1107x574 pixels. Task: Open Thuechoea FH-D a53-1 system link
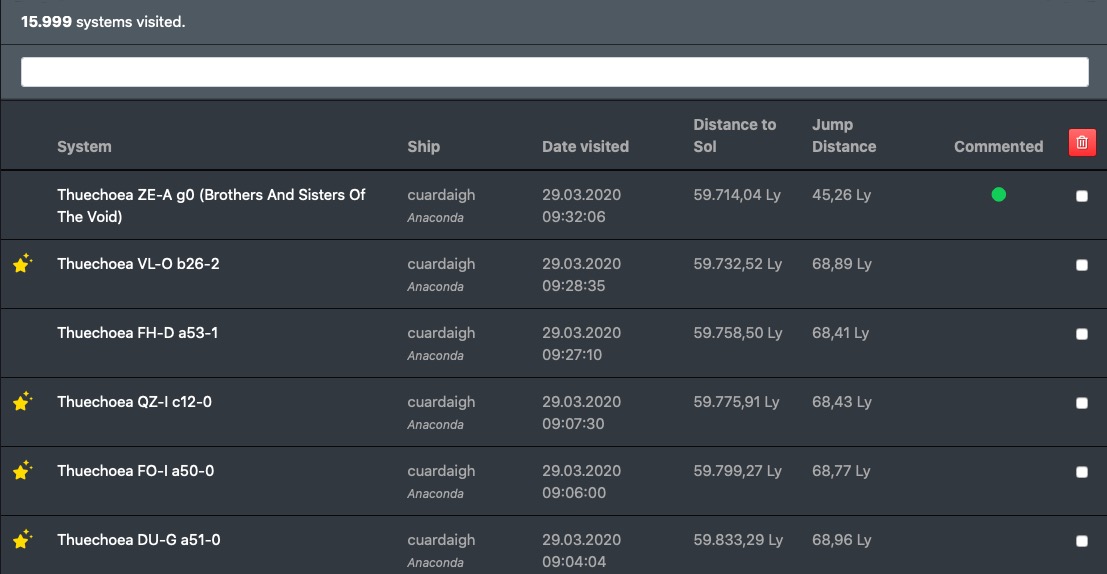[x=137, y=333]
